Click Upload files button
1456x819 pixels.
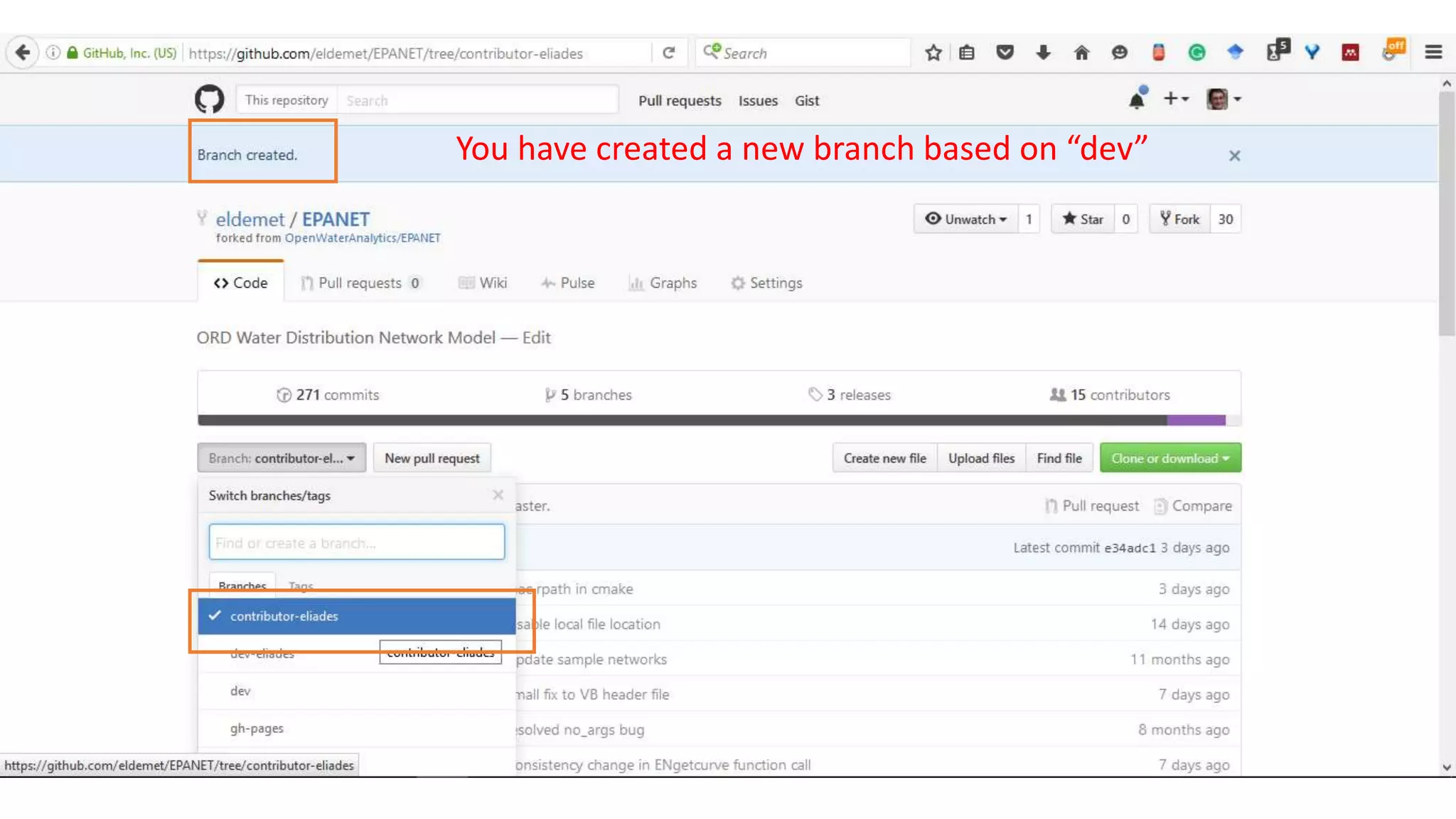coord(981,458)
